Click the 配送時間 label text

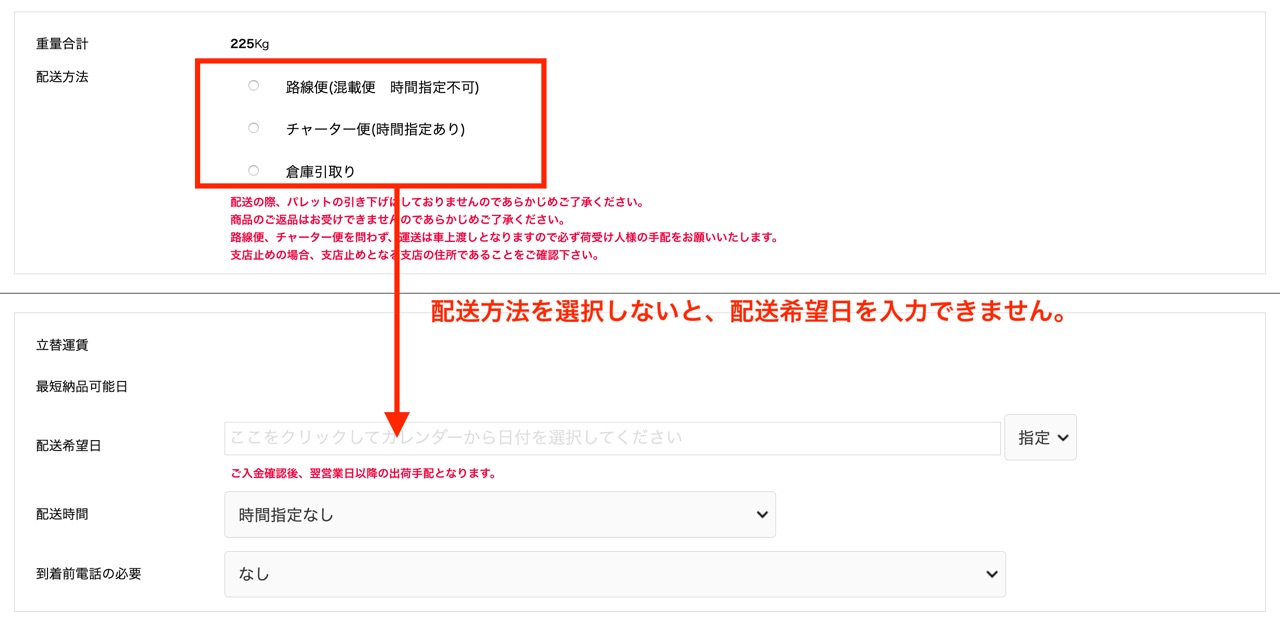pos(62,514)
